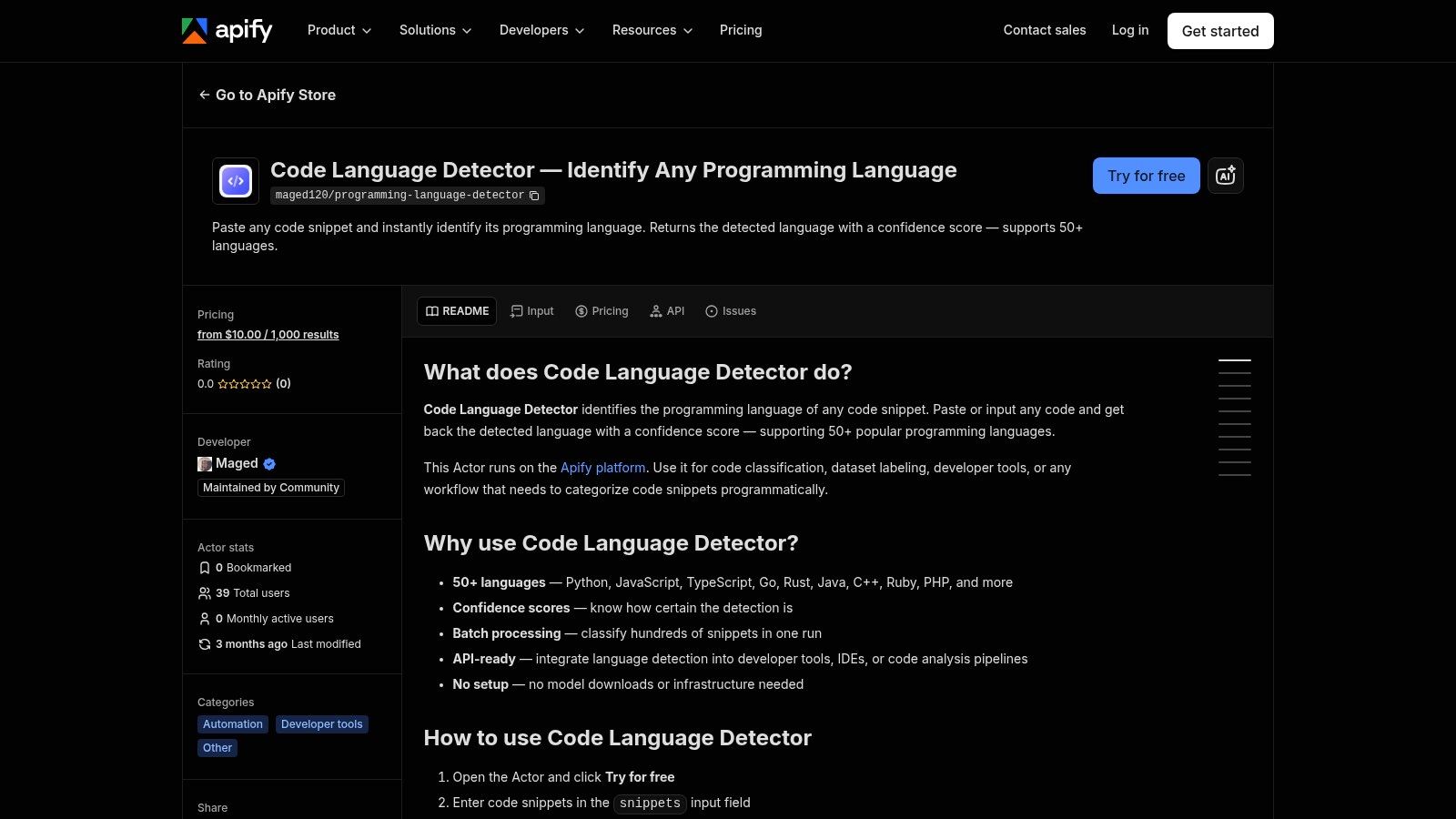Open the AI assistant icon button
This screenshot has width=1456, height=819.
tap(1225, 176)
